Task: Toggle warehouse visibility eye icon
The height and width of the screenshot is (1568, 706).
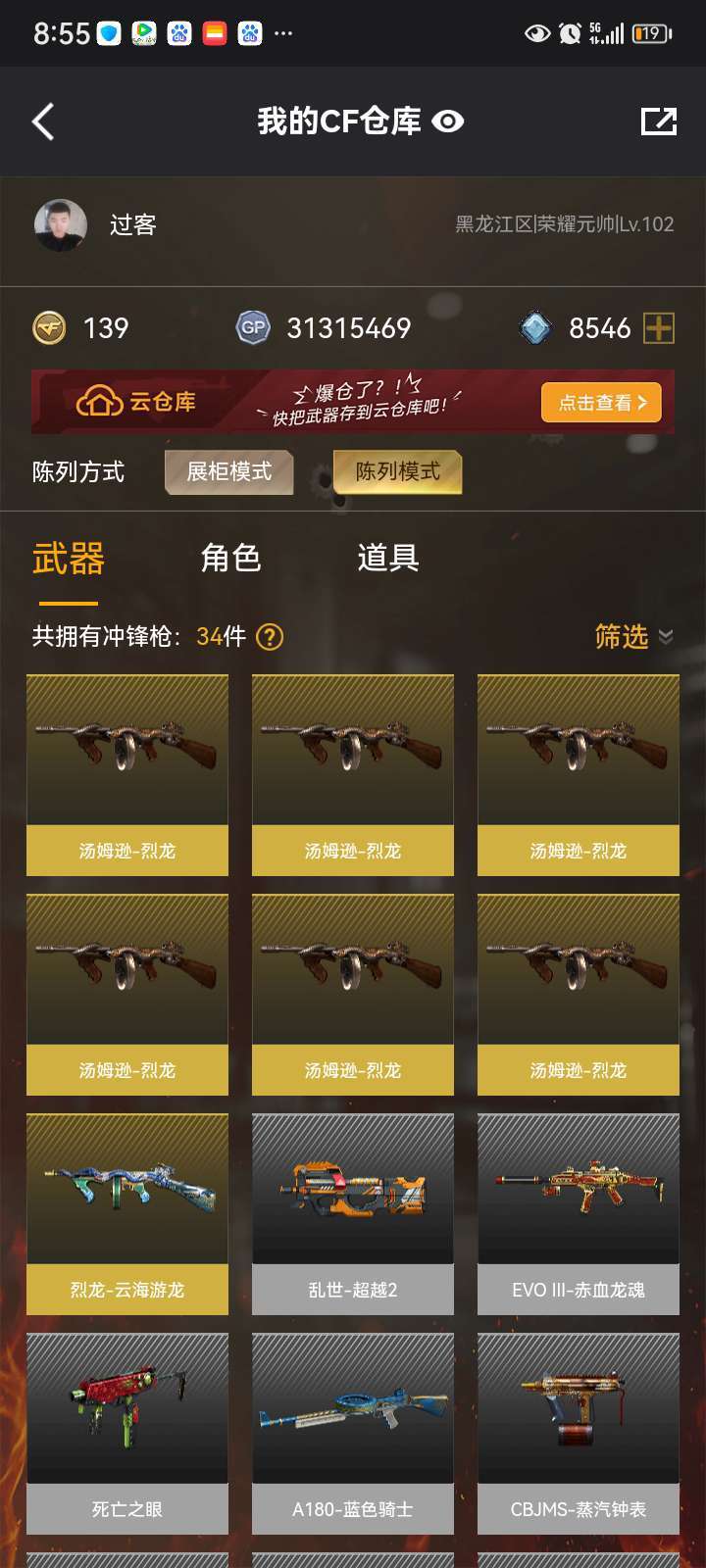Action: pyautogui.click(x=448, y=122)
